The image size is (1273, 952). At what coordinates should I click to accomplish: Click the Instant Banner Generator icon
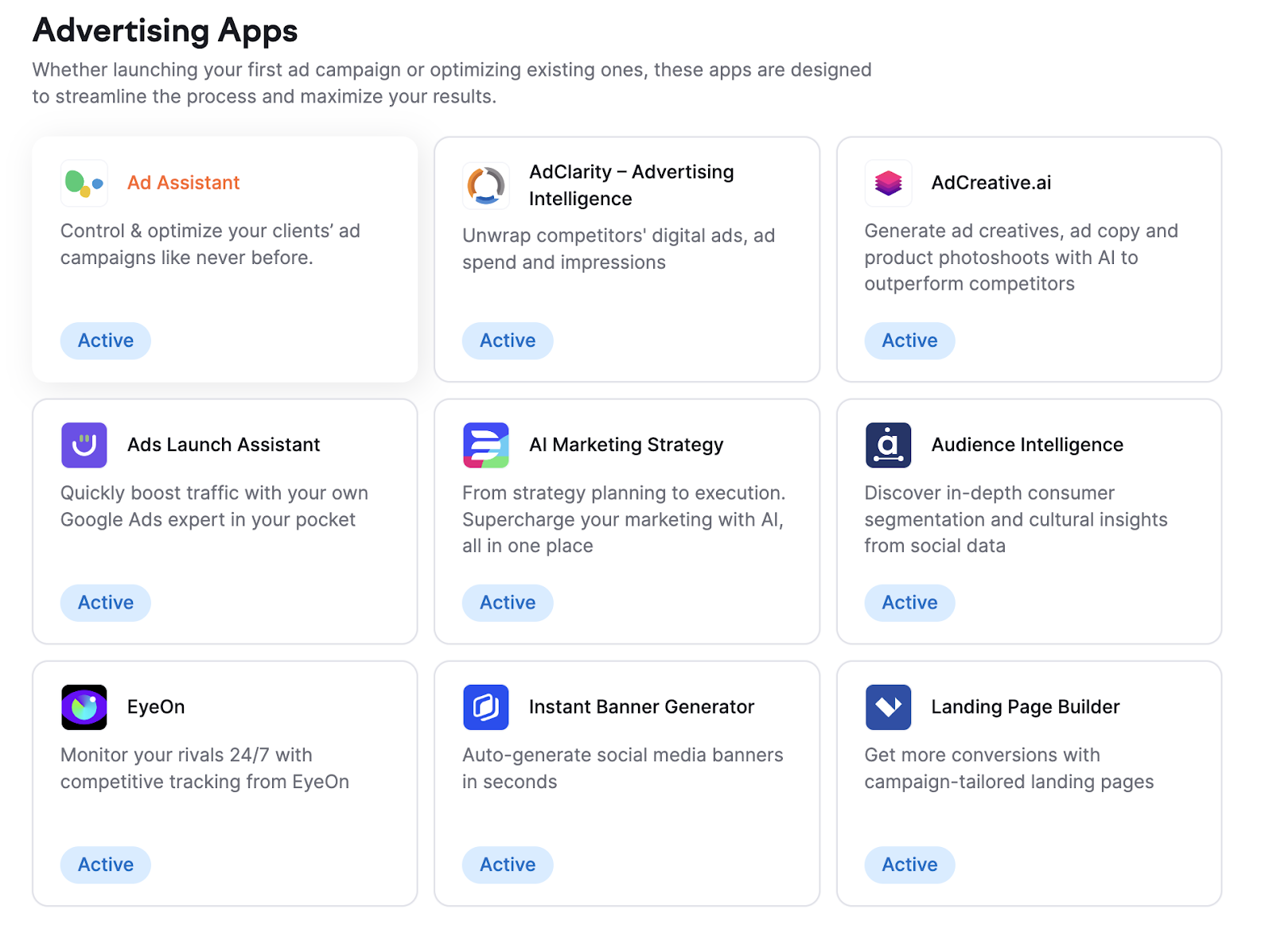485,706
